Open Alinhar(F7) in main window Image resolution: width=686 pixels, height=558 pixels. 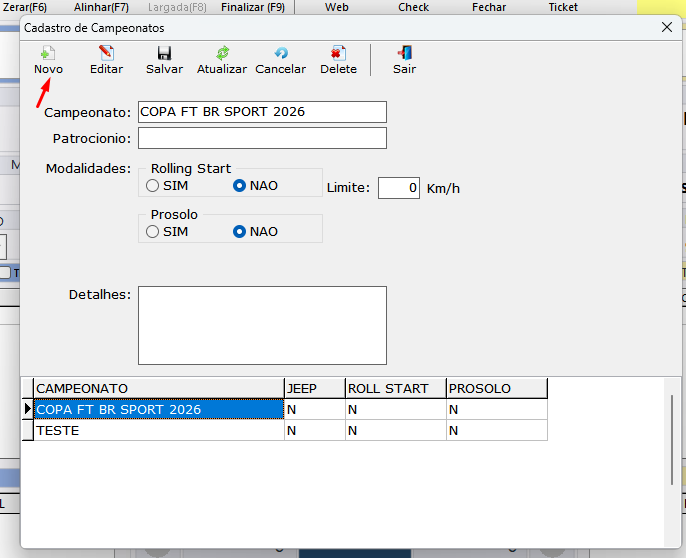pos(101,7)
